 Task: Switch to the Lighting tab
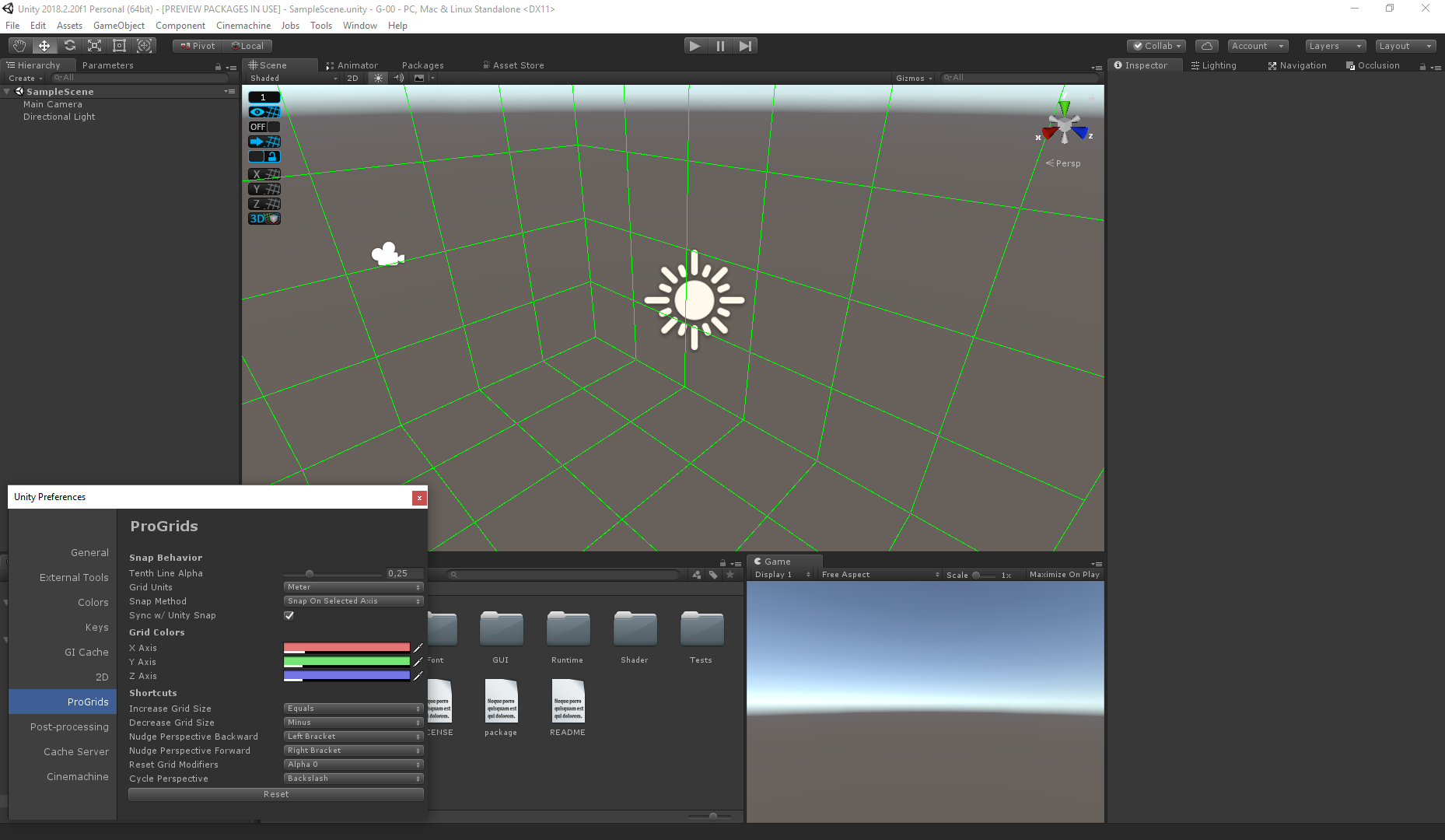coord(1212,65)
